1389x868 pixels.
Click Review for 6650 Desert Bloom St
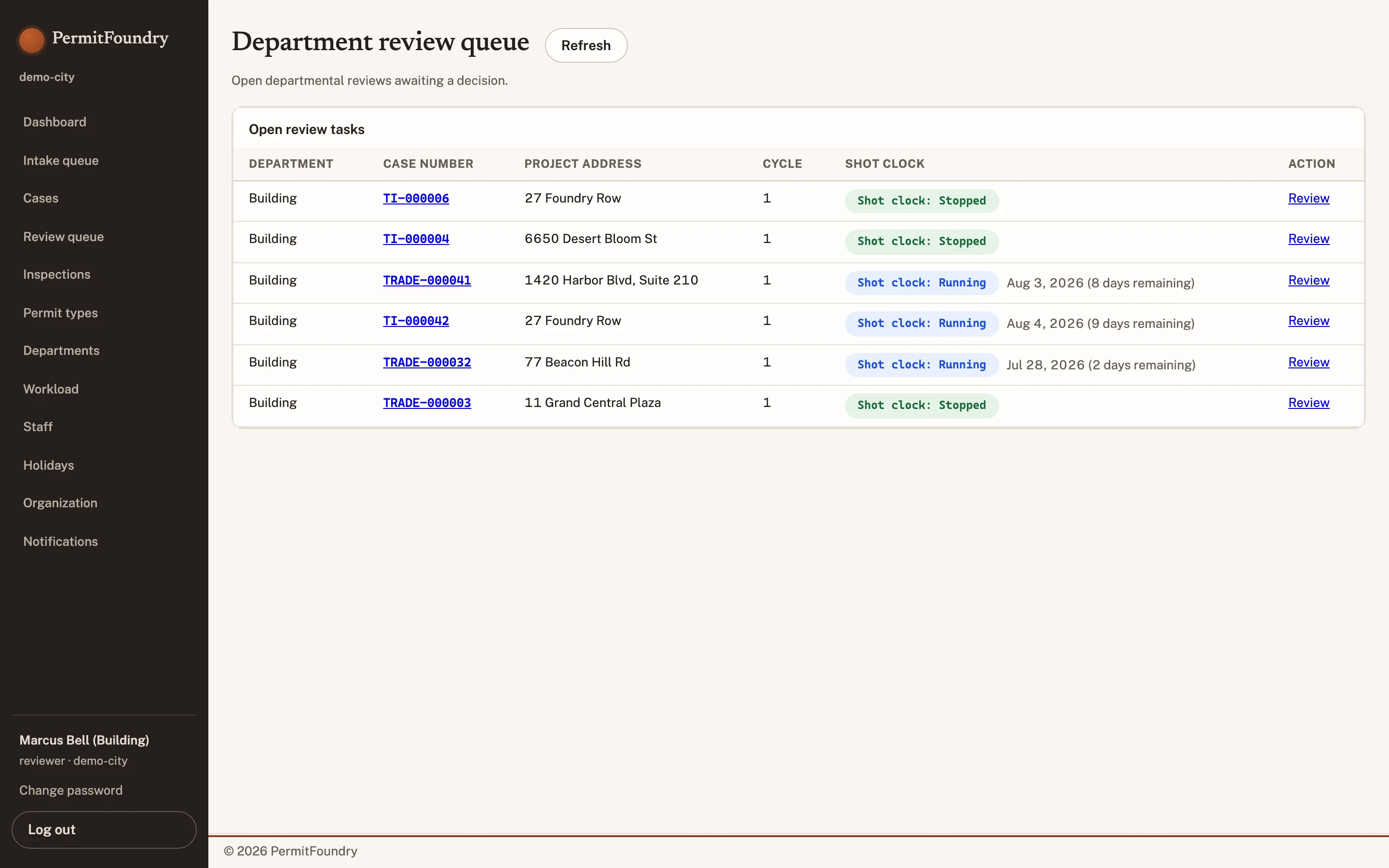tap(1308, 239)
